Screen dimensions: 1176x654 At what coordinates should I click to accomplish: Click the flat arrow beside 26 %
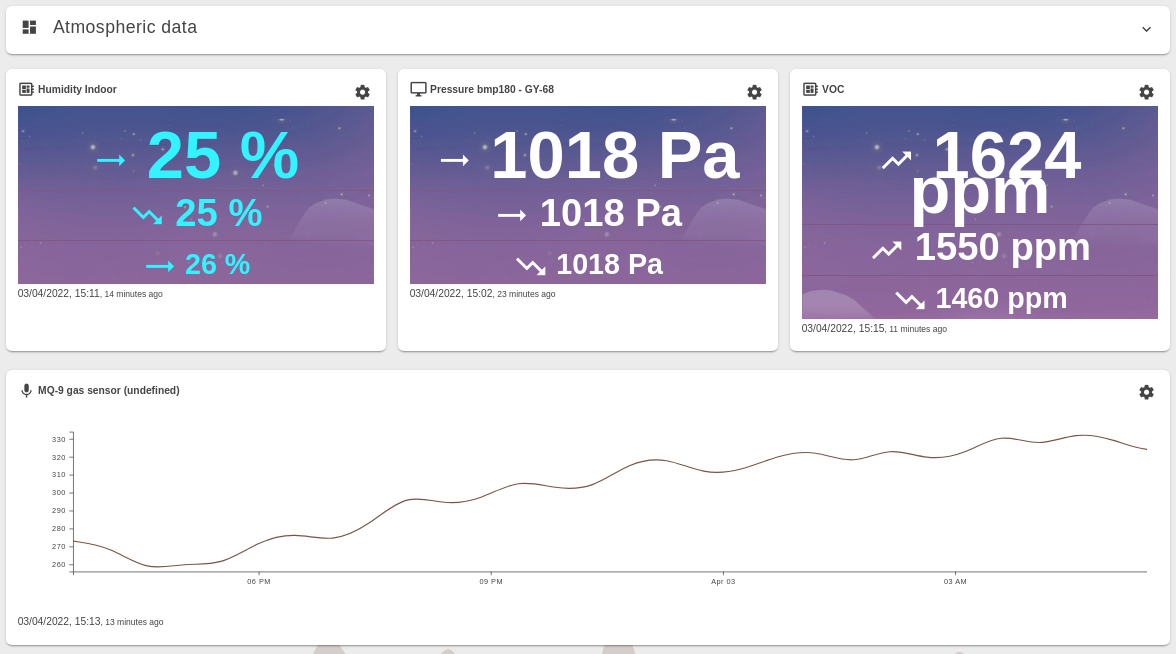(x=160, y=266)
